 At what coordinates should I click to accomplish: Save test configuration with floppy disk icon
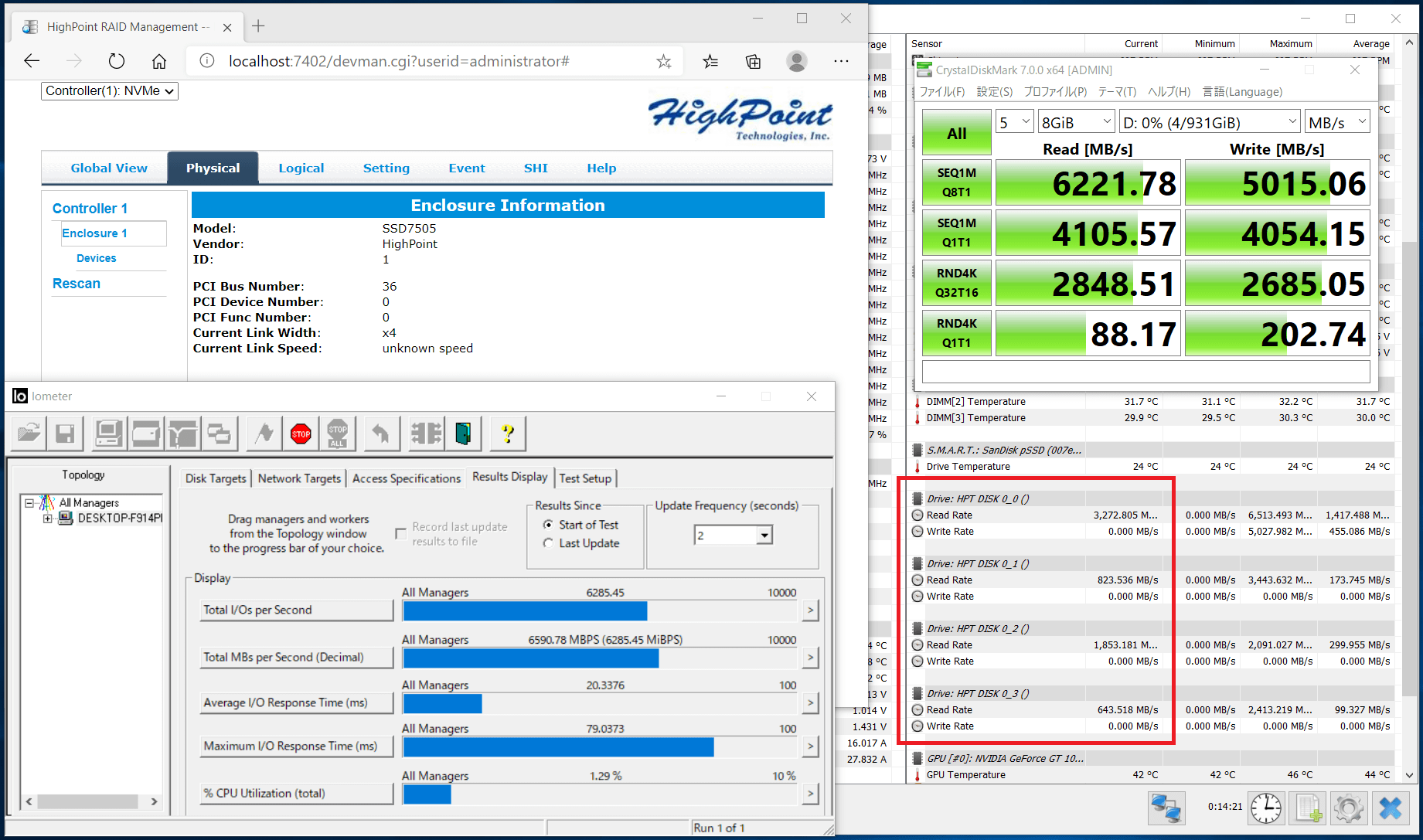coord(65,433)
